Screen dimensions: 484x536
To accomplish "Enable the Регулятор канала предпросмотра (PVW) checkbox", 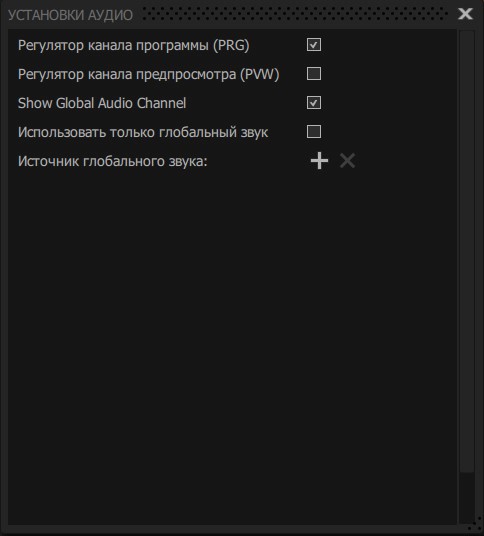I will [x=314, y=74].
